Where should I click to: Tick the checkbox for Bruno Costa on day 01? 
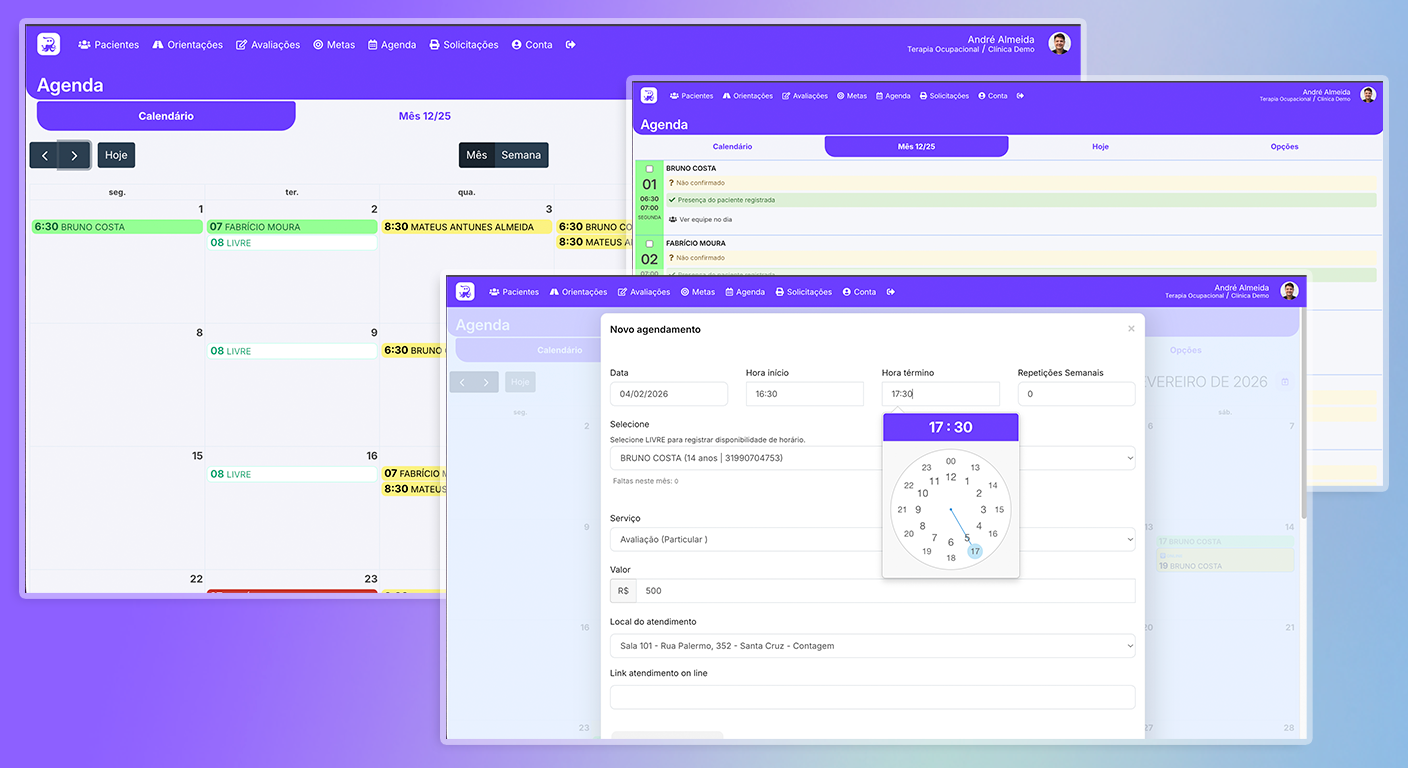point(649,169)
